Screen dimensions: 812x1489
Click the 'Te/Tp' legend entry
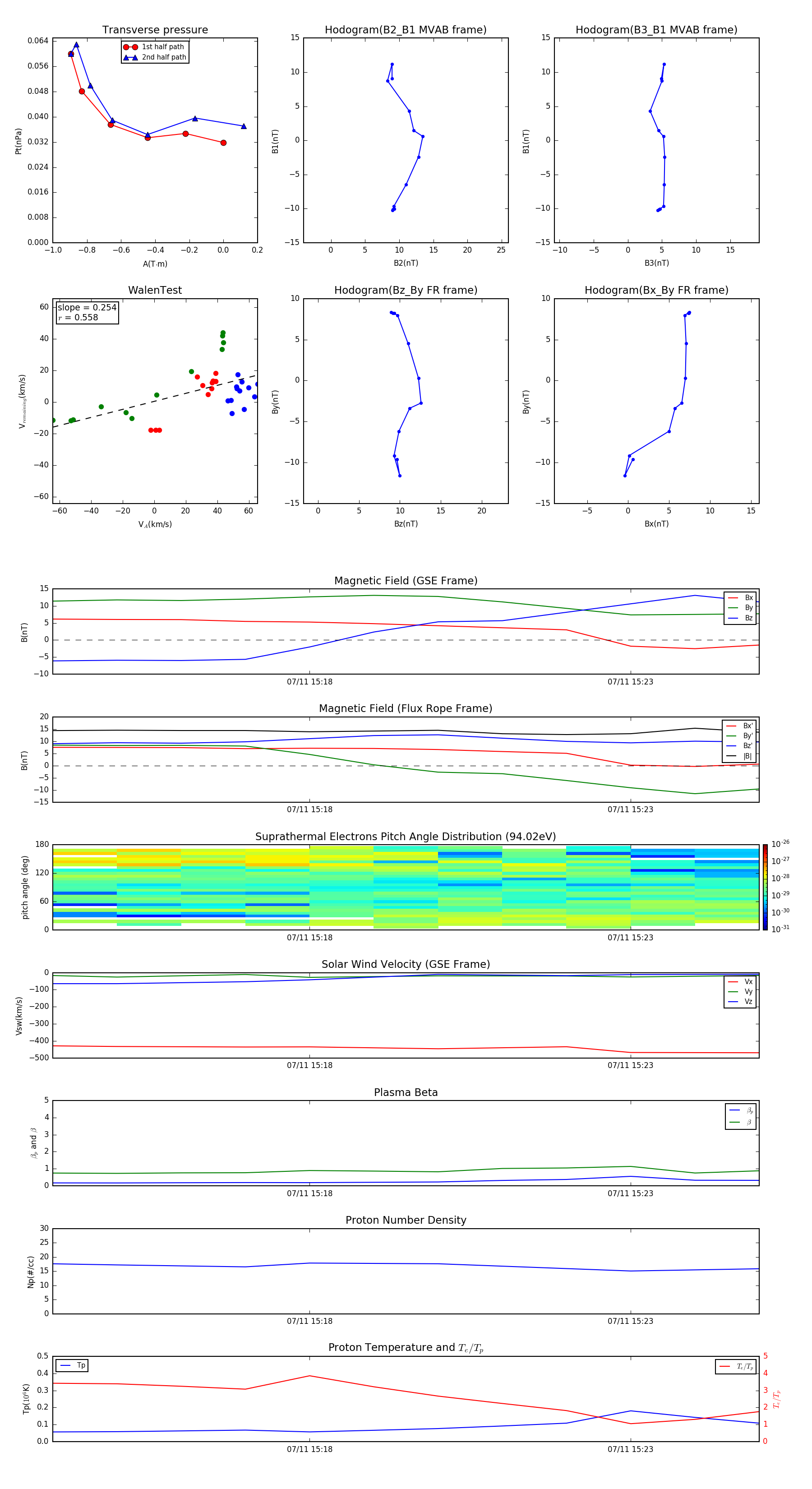point(736,1366)
